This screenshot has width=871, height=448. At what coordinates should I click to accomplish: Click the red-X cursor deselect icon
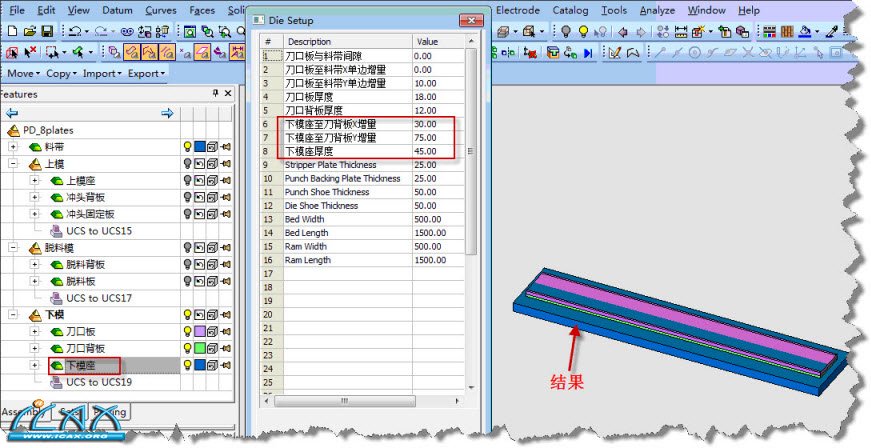pyautogui.click(x=31, y=52)
